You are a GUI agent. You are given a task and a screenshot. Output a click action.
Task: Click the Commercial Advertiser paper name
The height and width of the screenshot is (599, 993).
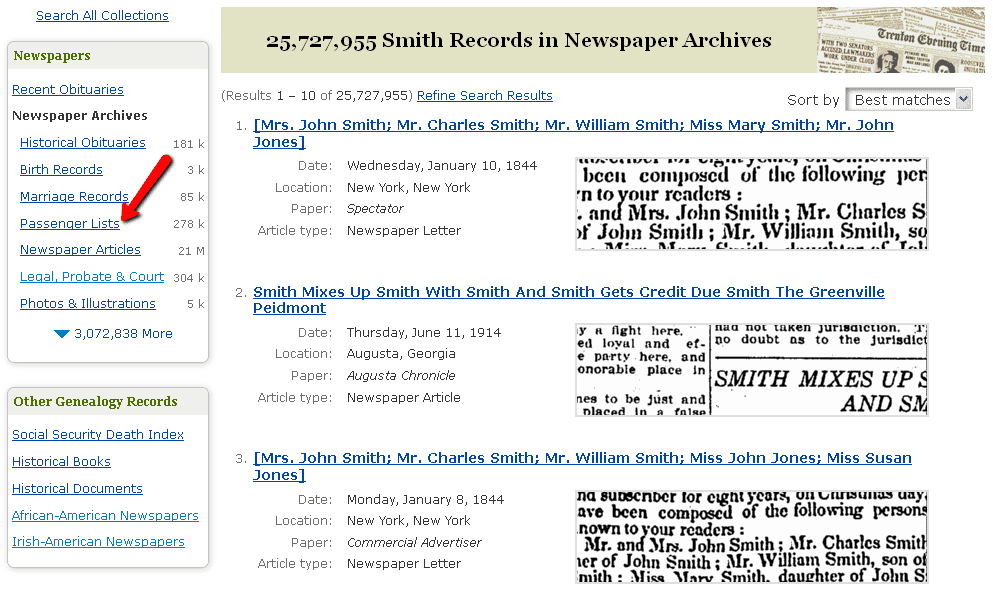pyautogui.click(x=414, y=543)
